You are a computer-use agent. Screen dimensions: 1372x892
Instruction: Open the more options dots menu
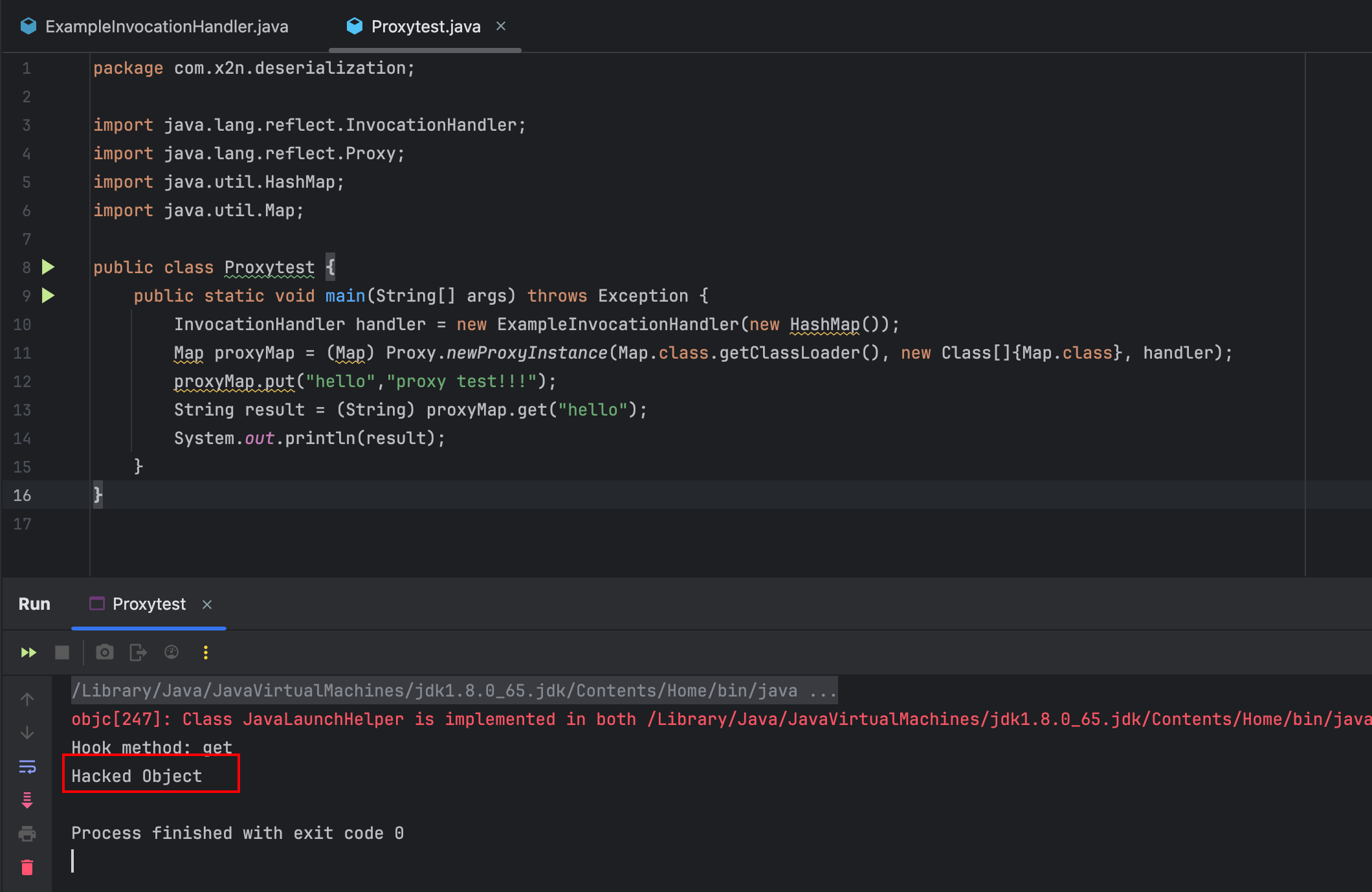coord(206,652)
